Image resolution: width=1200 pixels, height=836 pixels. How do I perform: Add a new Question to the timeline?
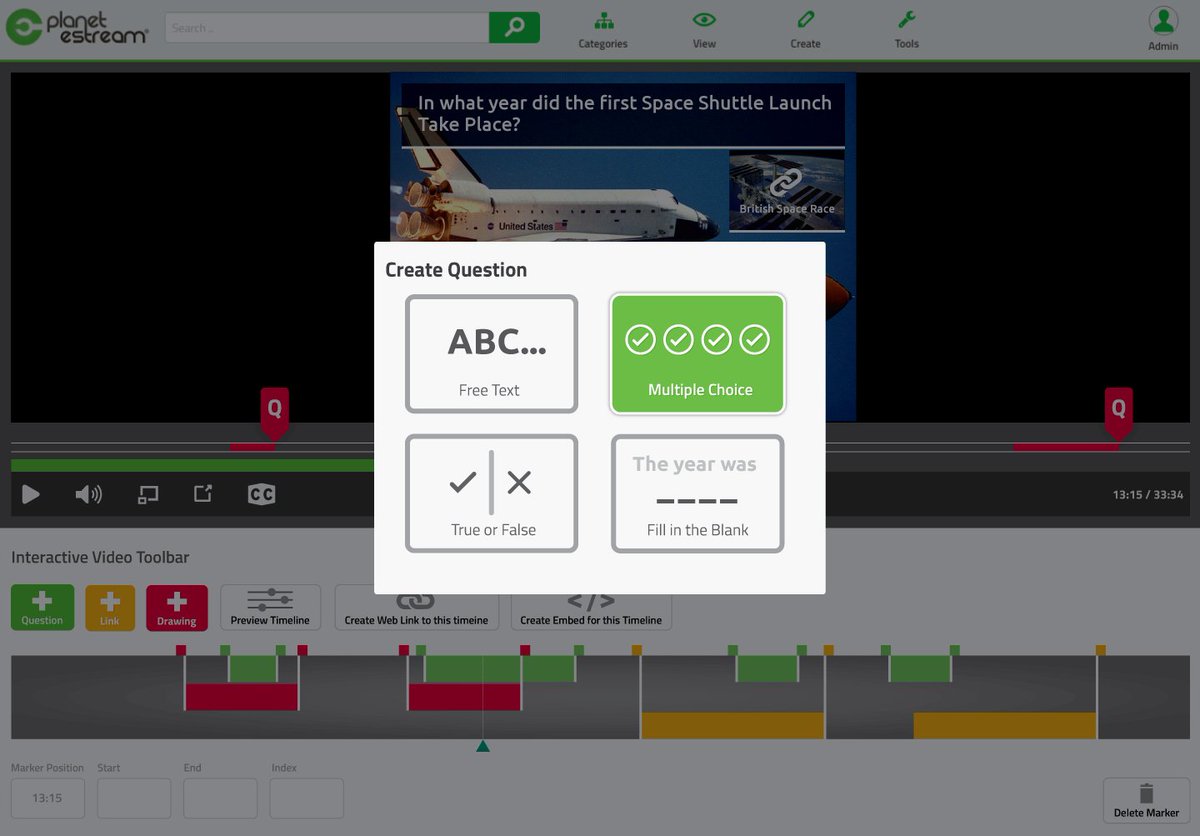pos(42,606)
